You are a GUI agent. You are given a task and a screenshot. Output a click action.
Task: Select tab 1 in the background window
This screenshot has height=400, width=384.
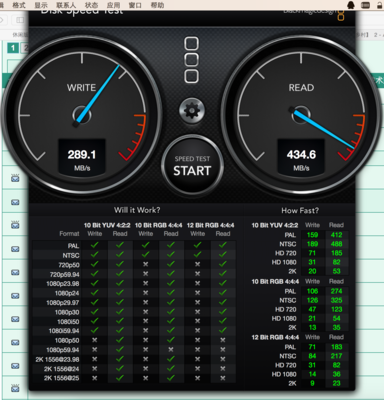[13, 48]
